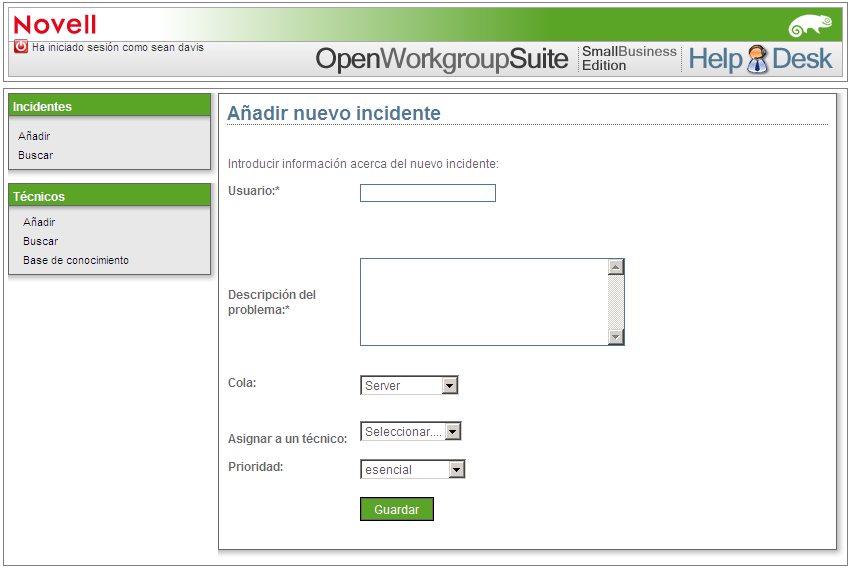Focus the Usuario input field
The image size is (853, 573).
(x=428, y=193)
